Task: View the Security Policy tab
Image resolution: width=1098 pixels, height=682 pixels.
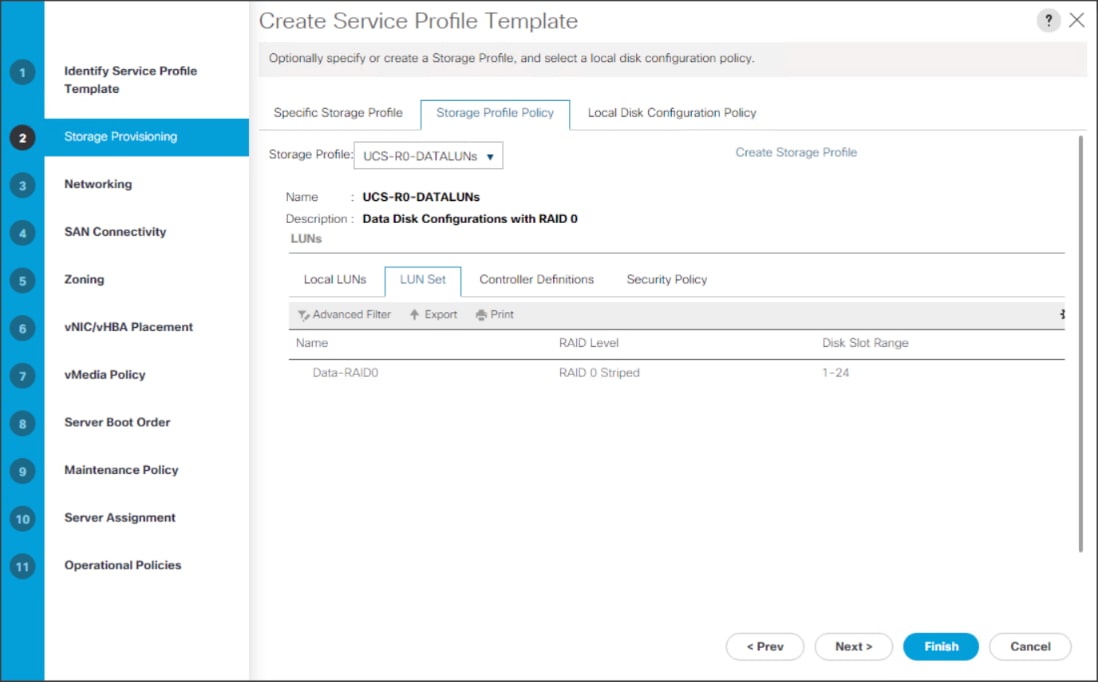Action: (x=666, y=280)
